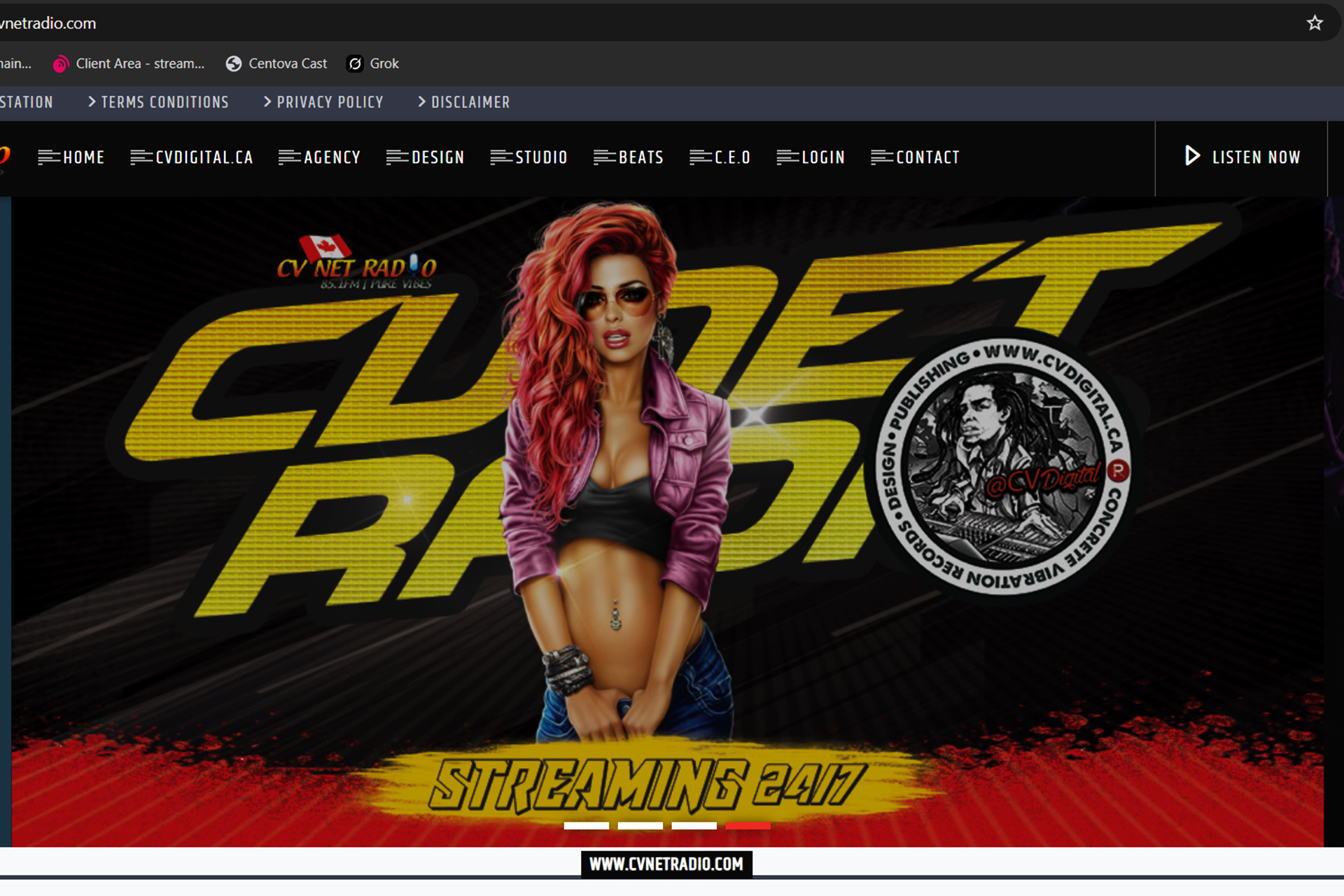Click the chevron before Privacy Policy
The width and height of the screenshot is (1344, 896).
click(267, 101)
